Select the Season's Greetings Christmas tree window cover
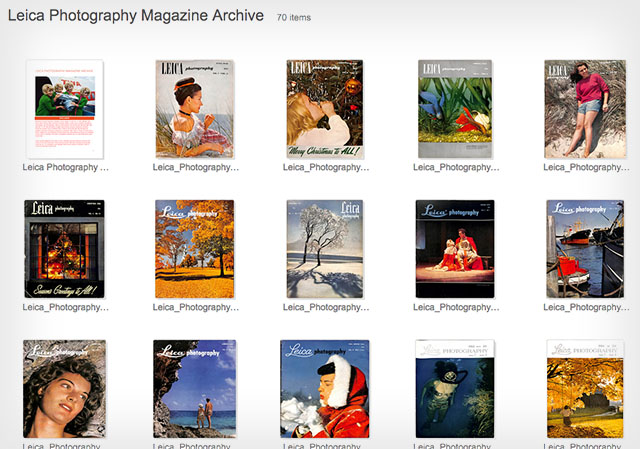The image size is (640, 449). pos(64,249)
